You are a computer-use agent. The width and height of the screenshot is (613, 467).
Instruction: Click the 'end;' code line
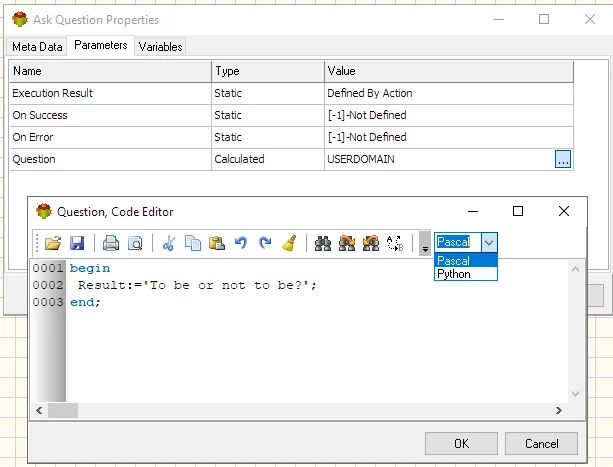(85, 302)
